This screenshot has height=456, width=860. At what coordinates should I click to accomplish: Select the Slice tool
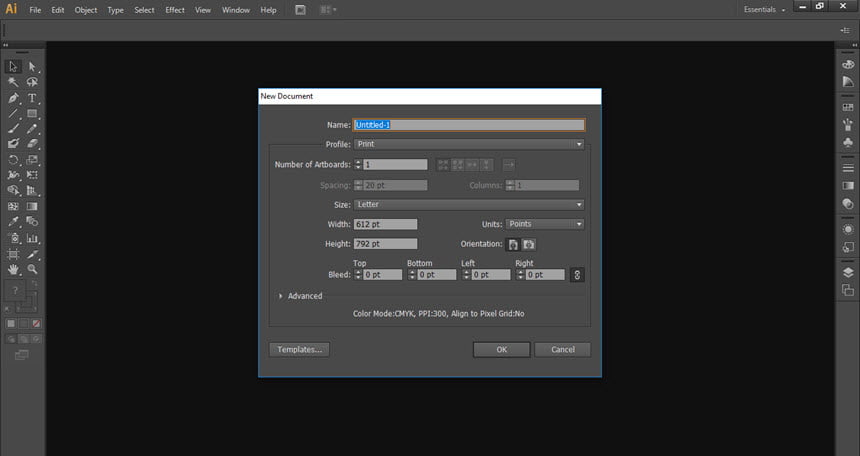tap(32, 255)
